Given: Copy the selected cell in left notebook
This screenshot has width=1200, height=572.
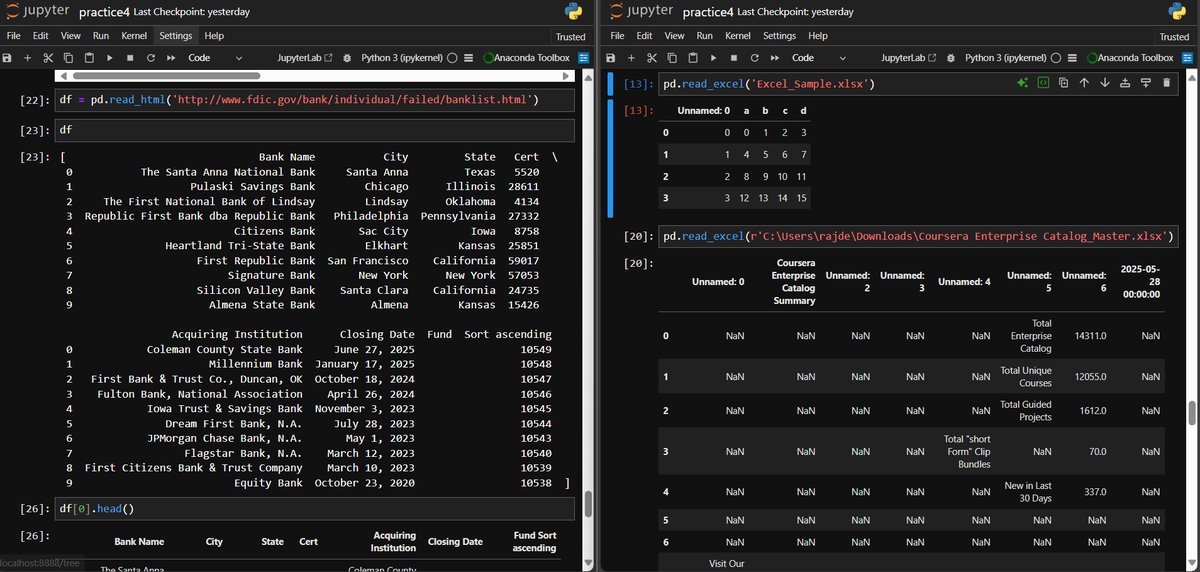Looking at the screenshot, I should (x=69, y=58).
